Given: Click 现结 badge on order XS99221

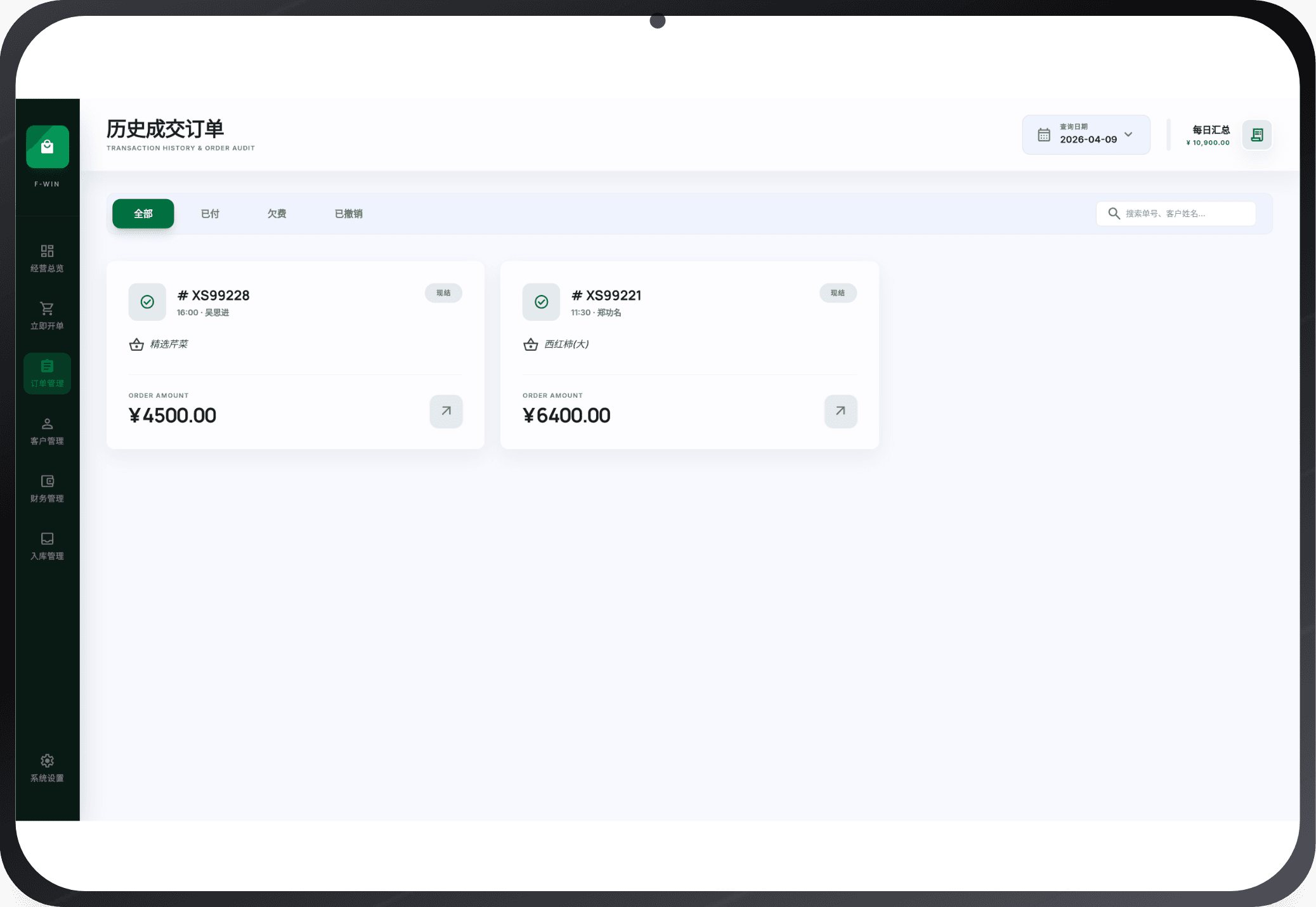Looking at the screenshot, I should [x=838, y=293].
